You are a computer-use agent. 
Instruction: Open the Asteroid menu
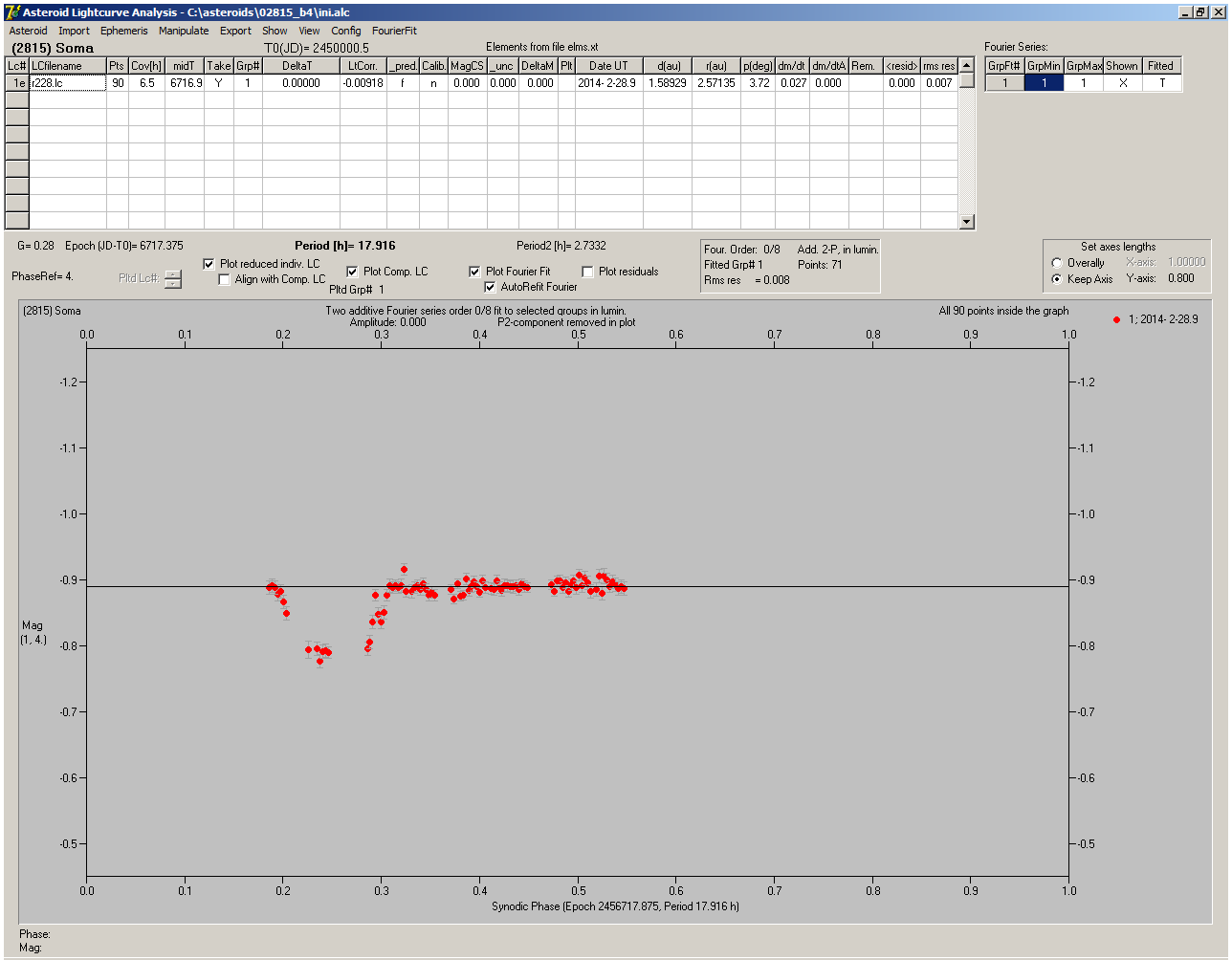(28, 31)
